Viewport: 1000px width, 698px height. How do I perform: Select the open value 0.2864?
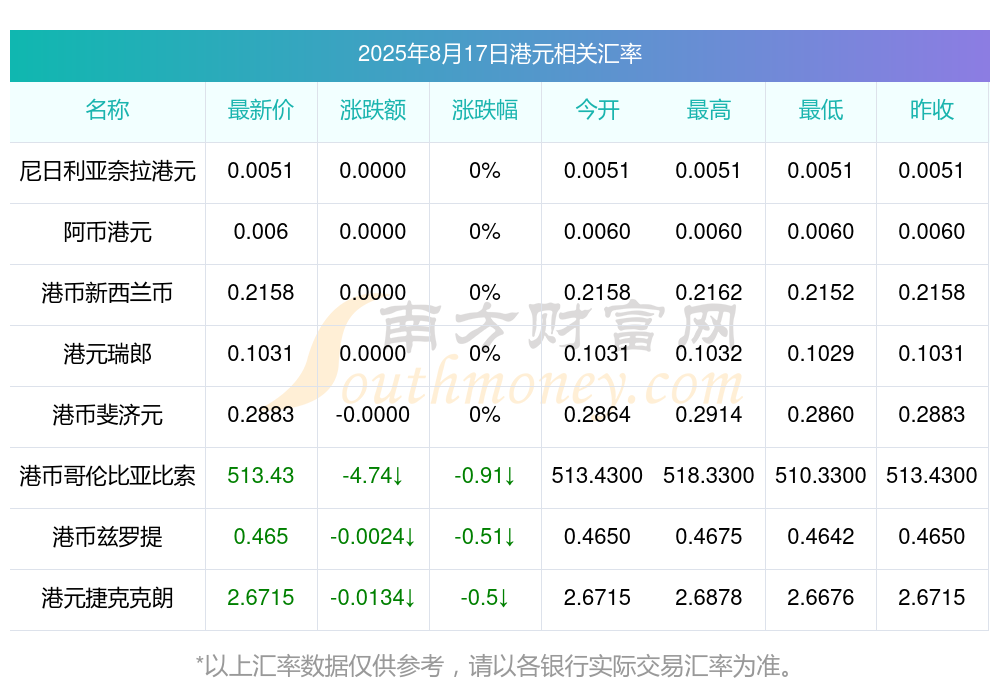click(x=597, y=415)
